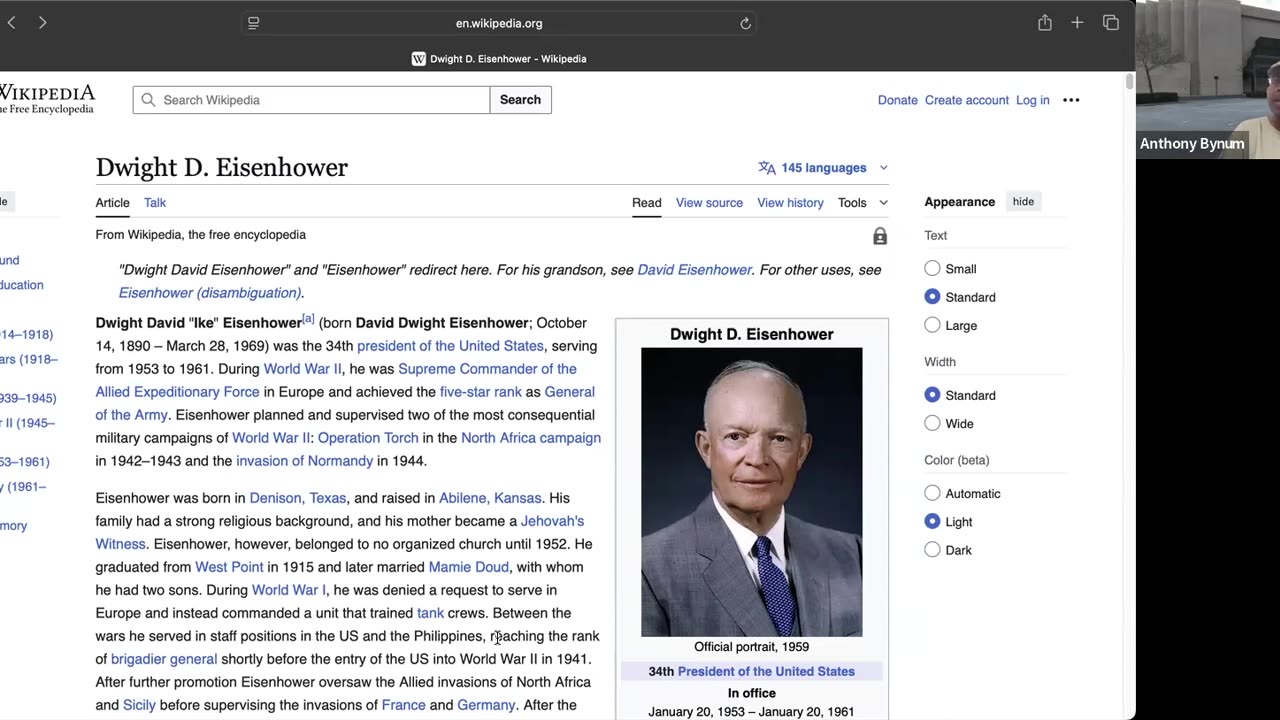
Task: Open the three-dot personal tools menu
Action: tap(1071, 100)
